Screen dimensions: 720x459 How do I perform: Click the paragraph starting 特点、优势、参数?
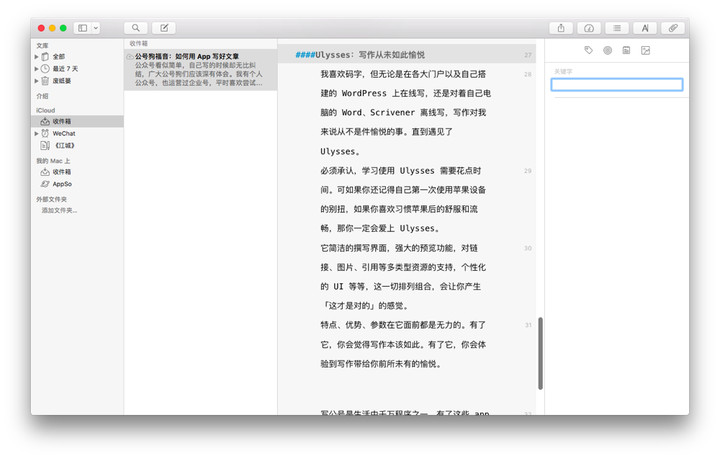pyautogui.click(x=403, y=344)
